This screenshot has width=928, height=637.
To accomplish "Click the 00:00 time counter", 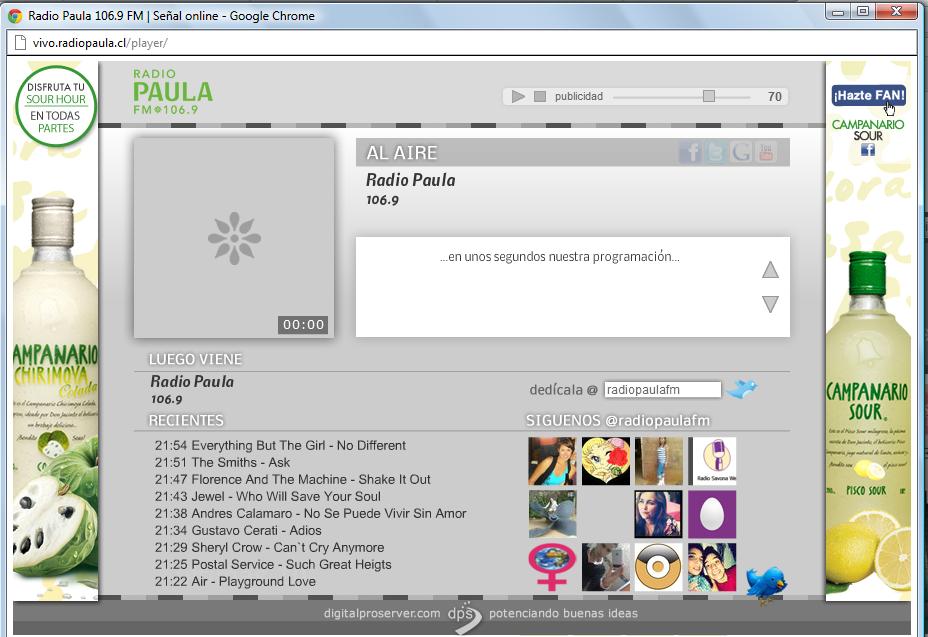I will coord(303,324).
